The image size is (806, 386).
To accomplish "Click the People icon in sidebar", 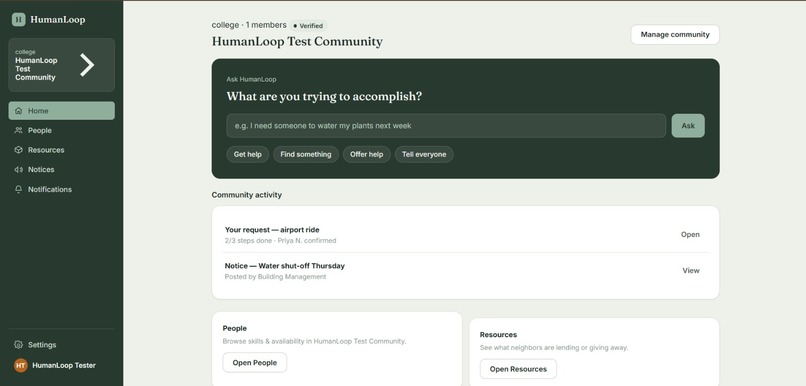I will coord(19,130).
